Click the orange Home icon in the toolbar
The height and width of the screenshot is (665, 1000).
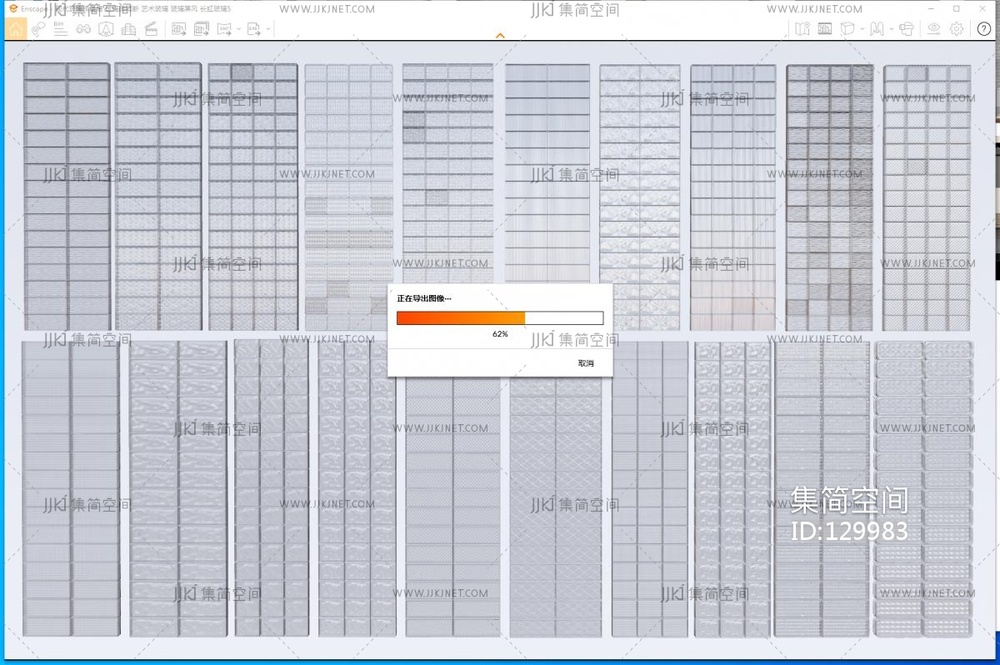tap(15, 29)
